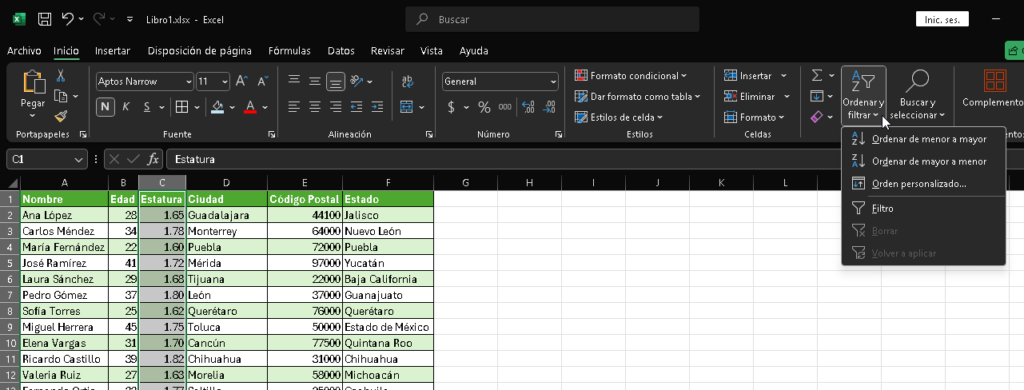Align text to top

[x=295, y=81]
